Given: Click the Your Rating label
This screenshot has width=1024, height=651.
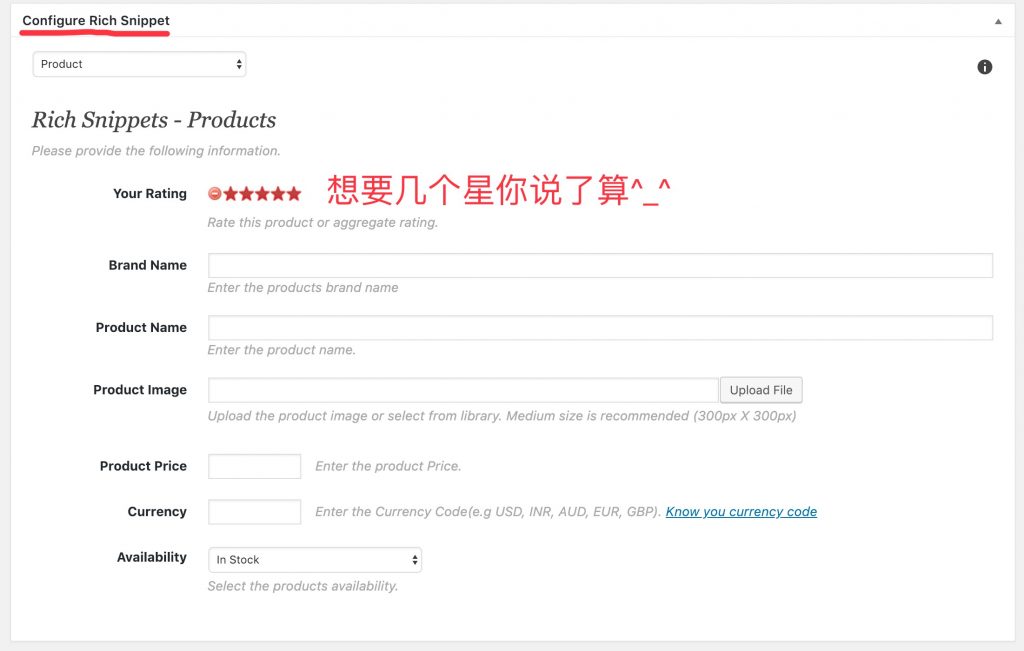Looking at the screenshot, I should [x=150, y=193].
